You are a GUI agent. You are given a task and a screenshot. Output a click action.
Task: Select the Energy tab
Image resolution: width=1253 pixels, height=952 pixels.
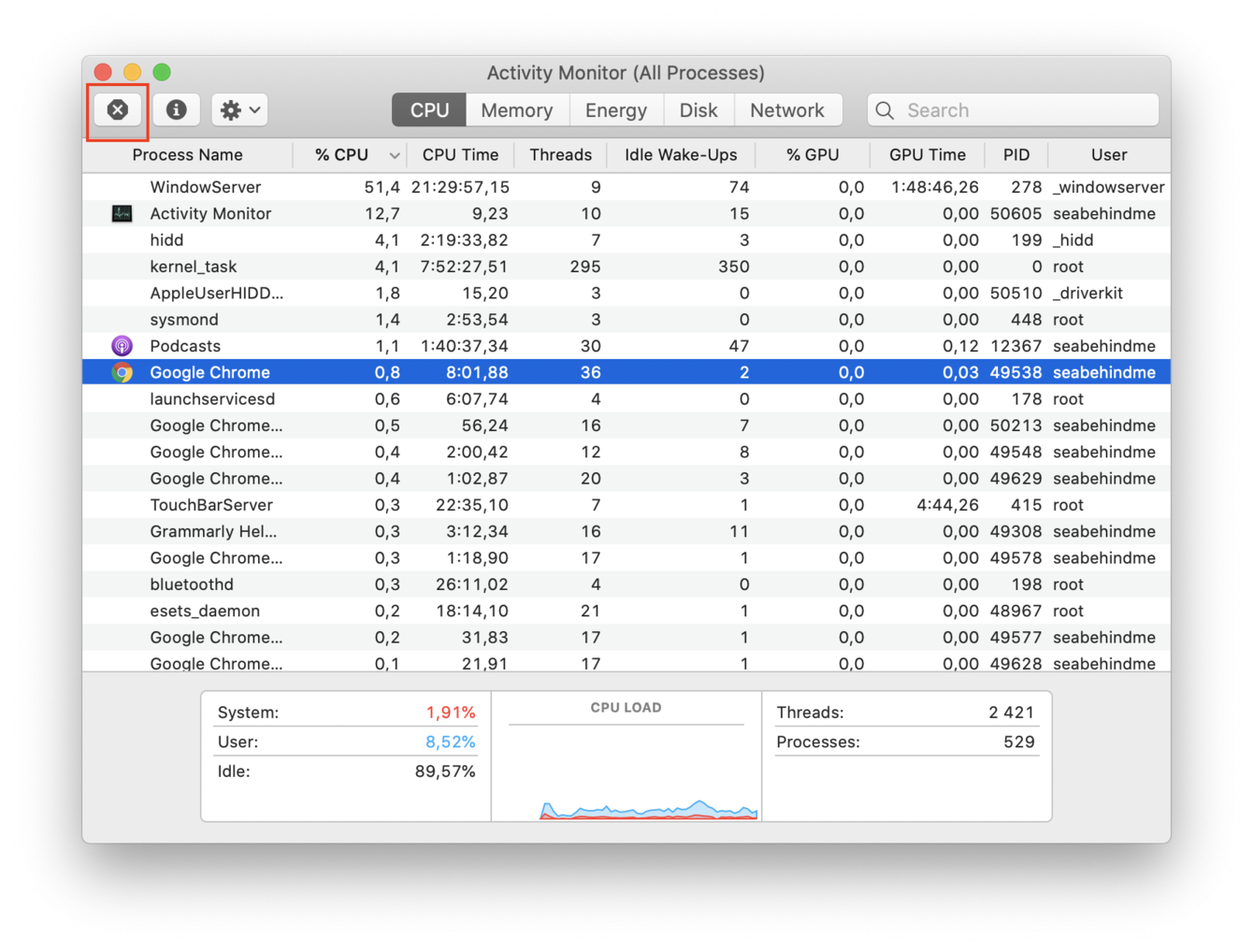point(615,109)
